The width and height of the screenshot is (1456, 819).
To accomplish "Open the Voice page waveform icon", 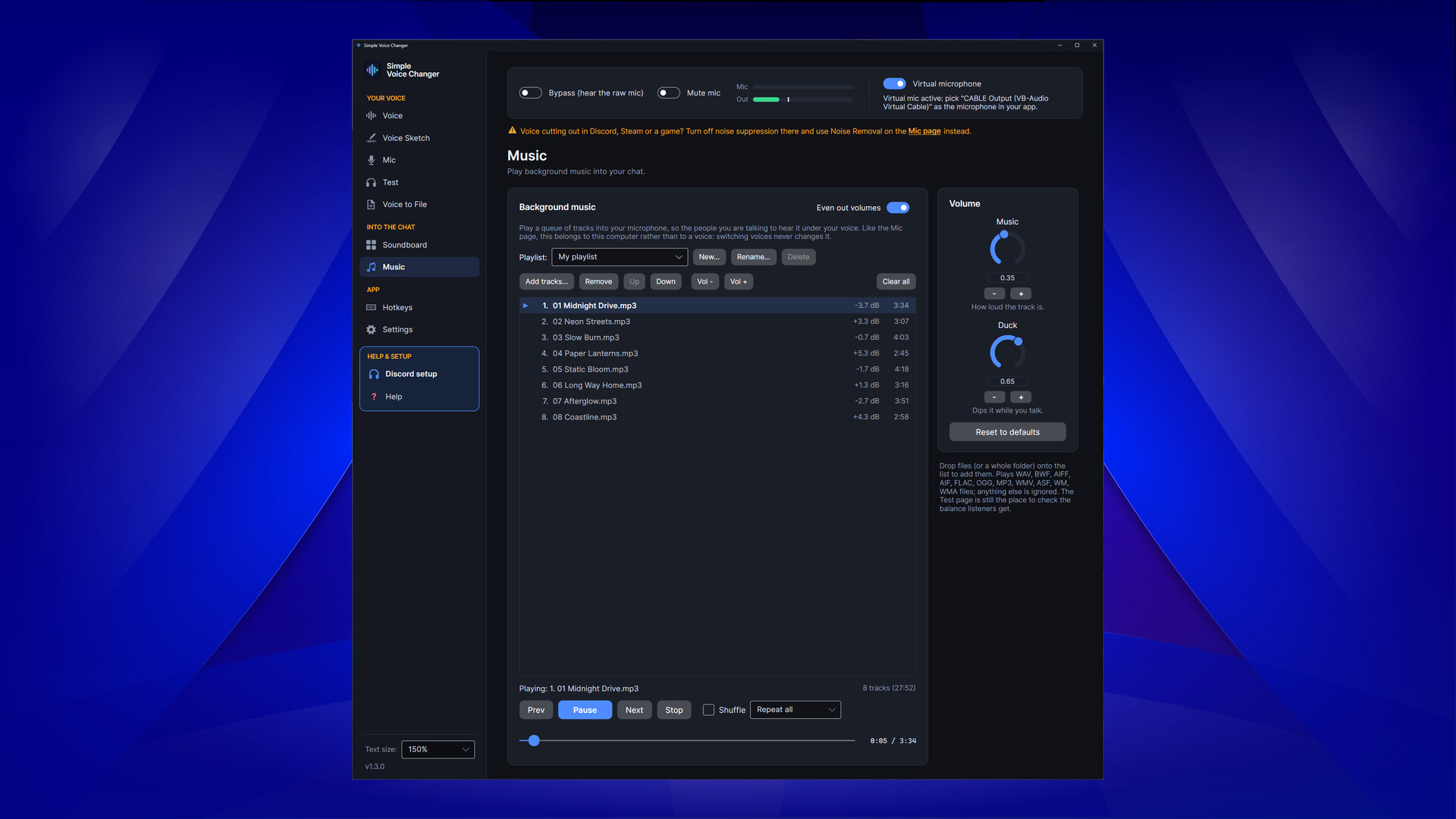I will point(371,116).
